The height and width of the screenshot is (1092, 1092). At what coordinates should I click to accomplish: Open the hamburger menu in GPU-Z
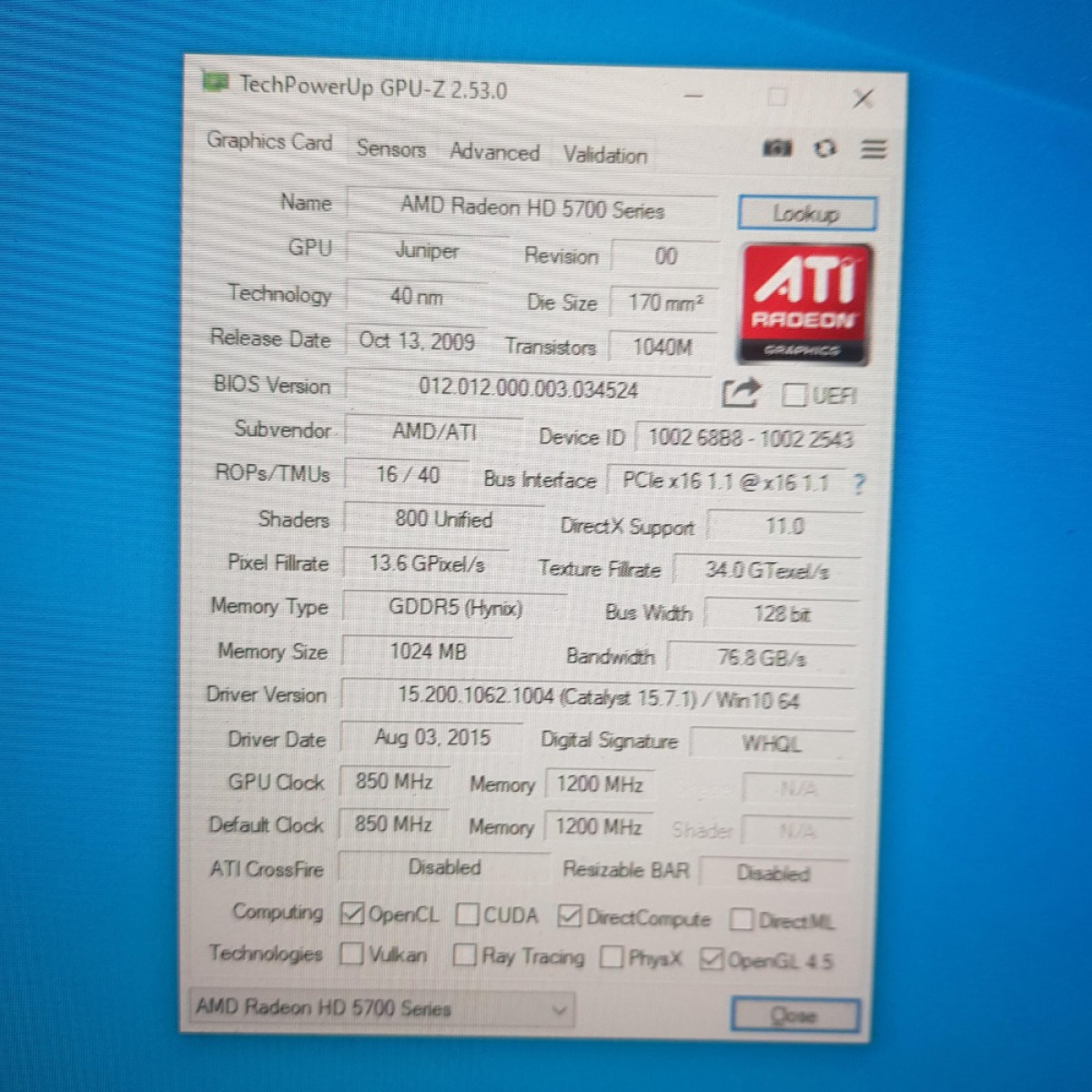click(x=874, y=149)
